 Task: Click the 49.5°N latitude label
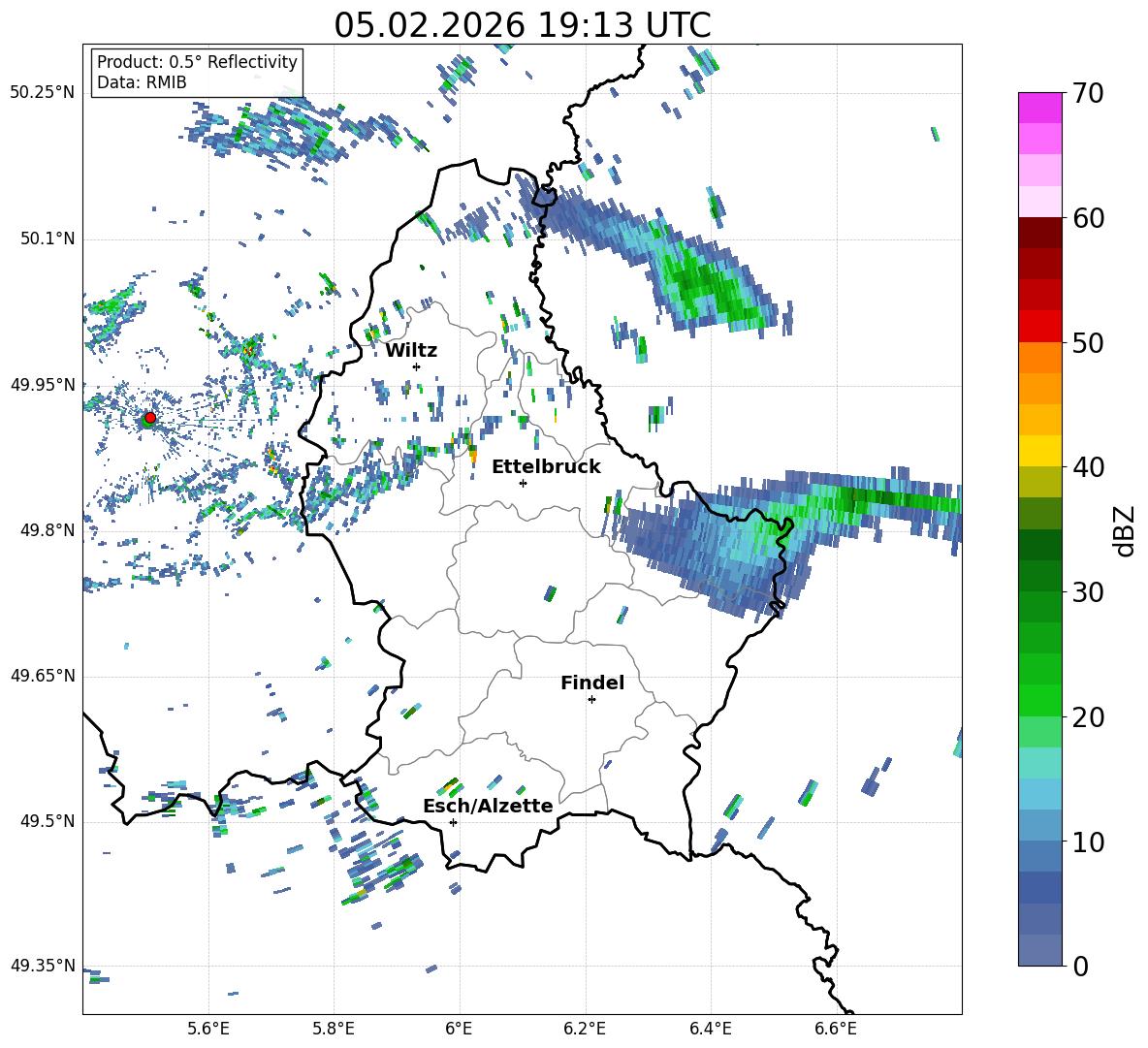tap(48, 821)
